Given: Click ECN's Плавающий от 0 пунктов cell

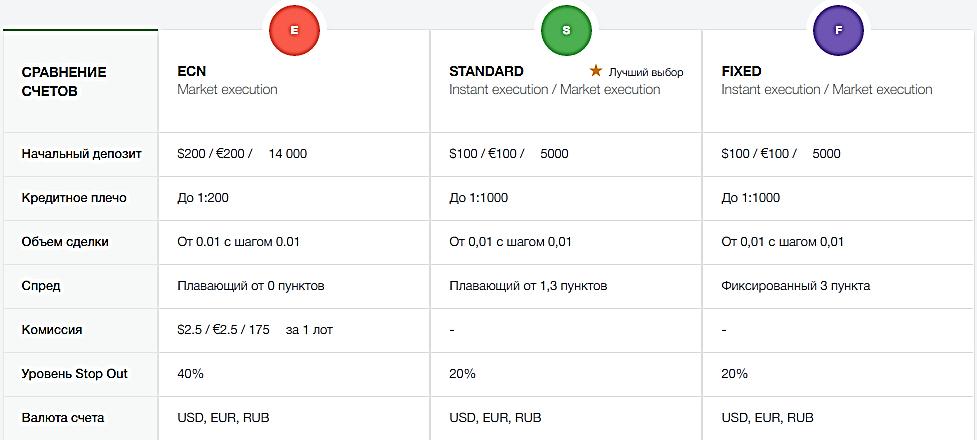Looking at the screenshot, I should tap(251, 286).
